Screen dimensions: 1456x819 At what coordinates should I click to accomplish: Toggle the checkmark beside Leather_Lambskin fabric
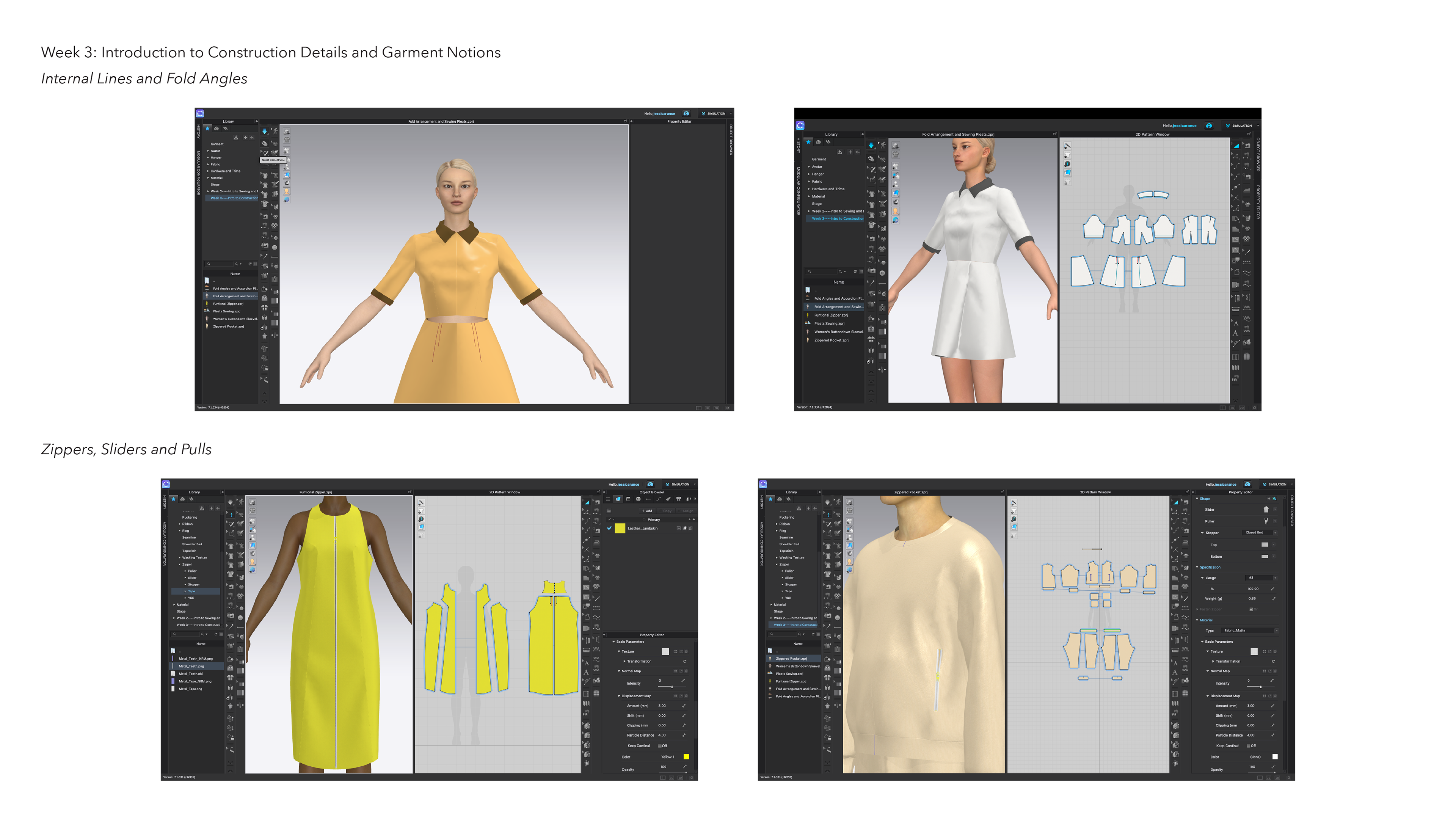[609, 528]
